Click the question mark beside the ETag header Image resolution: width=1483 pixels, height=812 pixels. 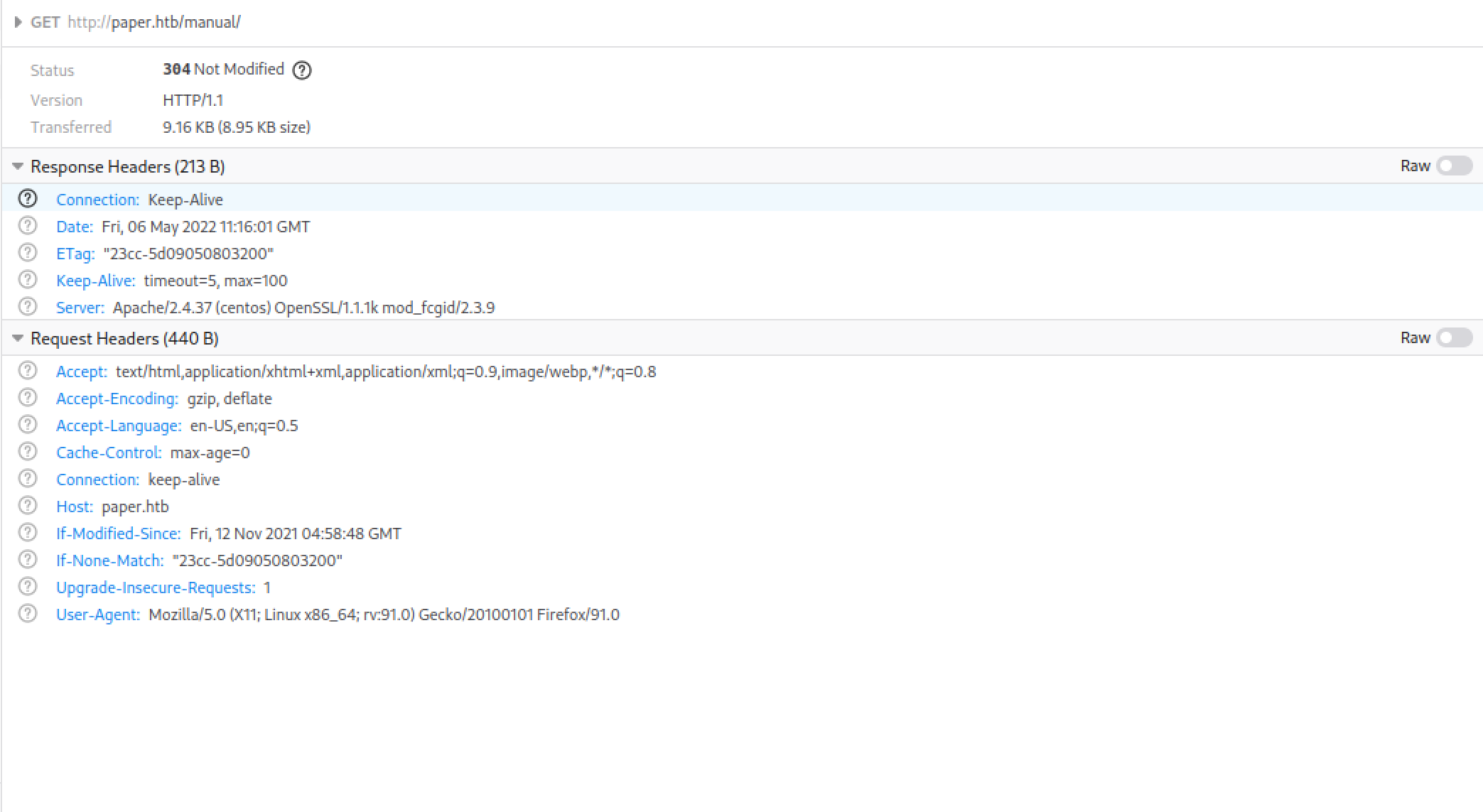(28, 253)
